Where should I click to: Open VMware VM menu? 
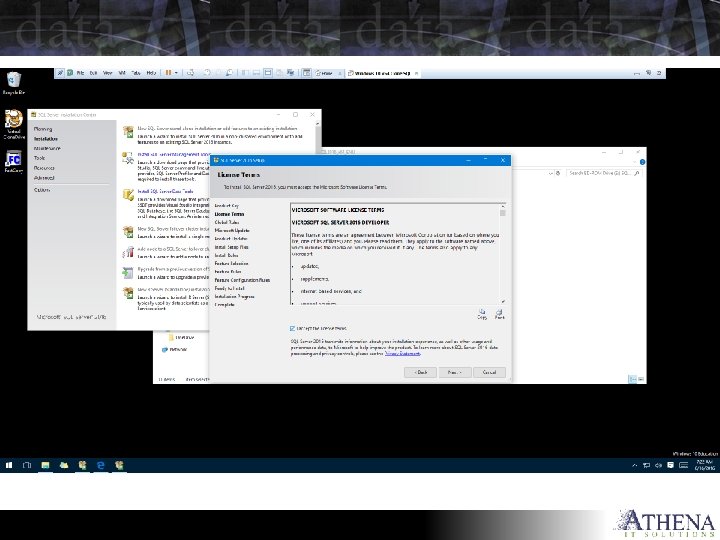(x=122, y=73)
